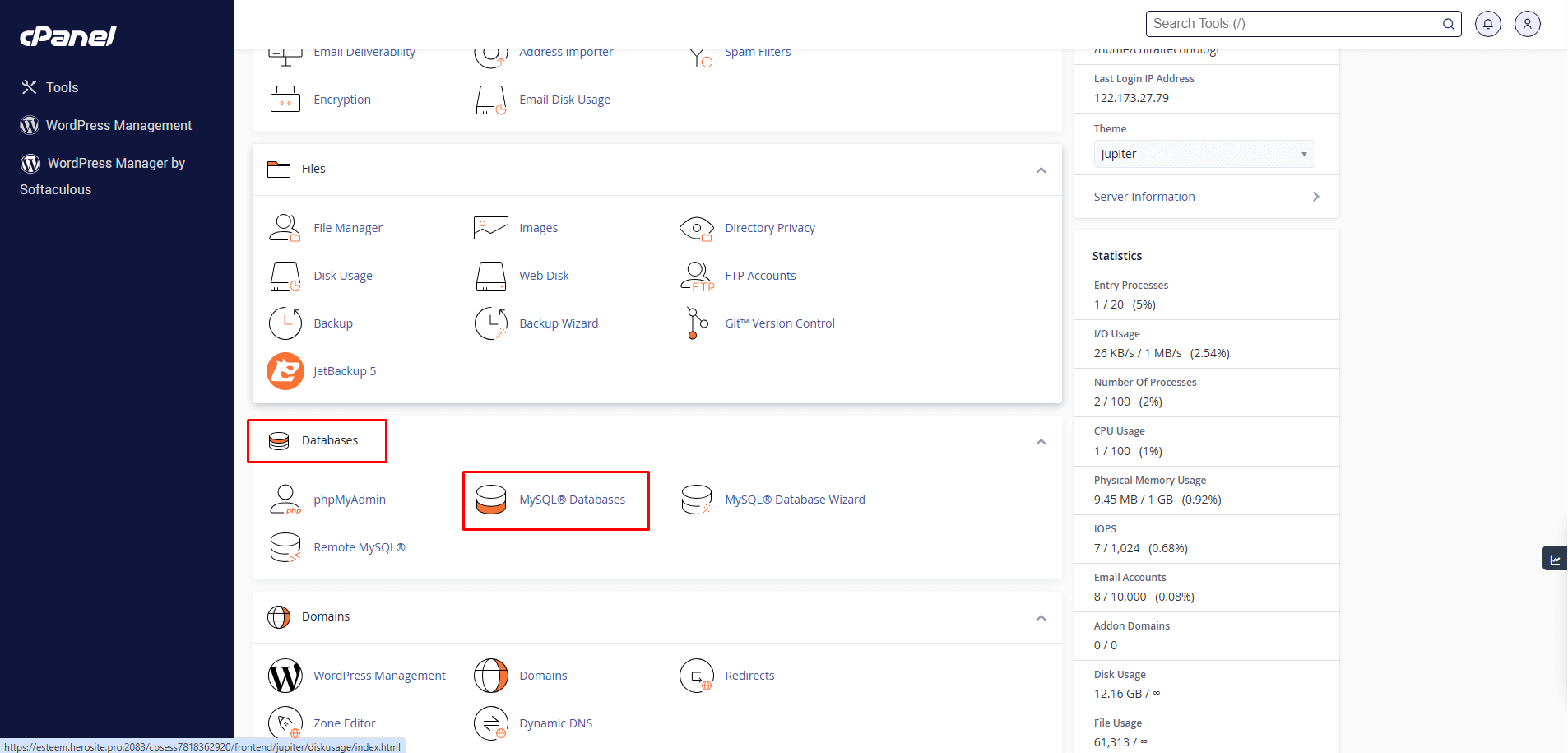Viewport: 1568px width, 753px height.
Task: Open the user account icon
Action: point(1527,24)
